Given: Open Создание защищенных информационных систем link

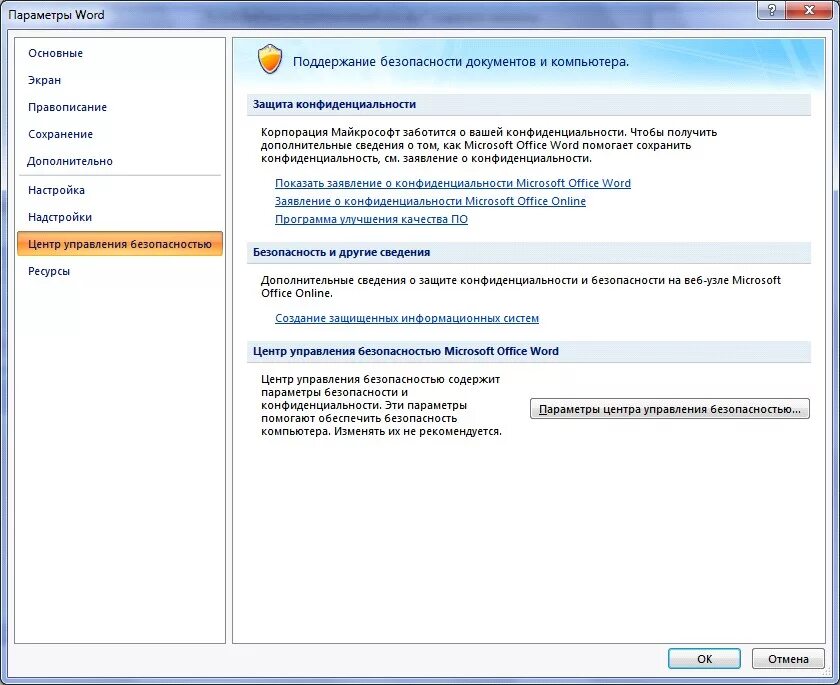Looking at the screenshot, I should tap(407, 318).
